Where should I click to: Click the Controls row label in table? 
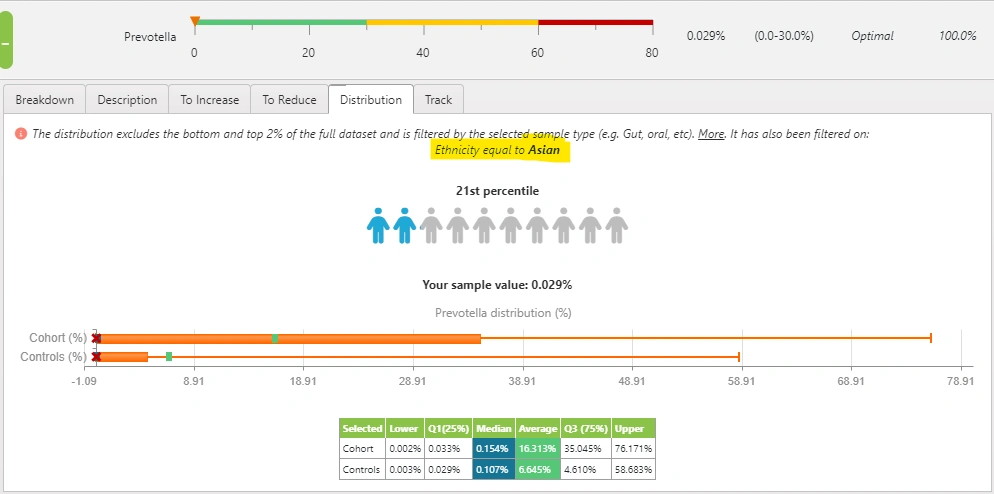tap(362, 470)
